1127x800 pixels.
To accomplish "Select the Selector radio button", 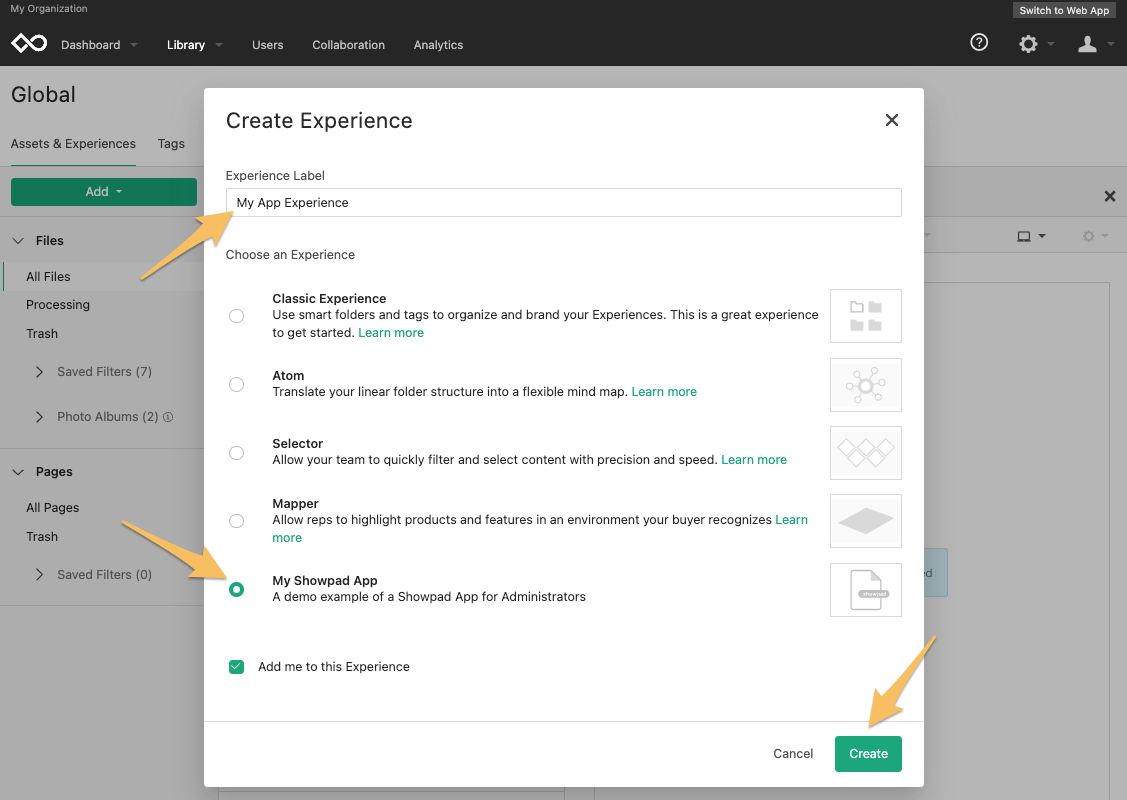I will [x=236, y=453].
